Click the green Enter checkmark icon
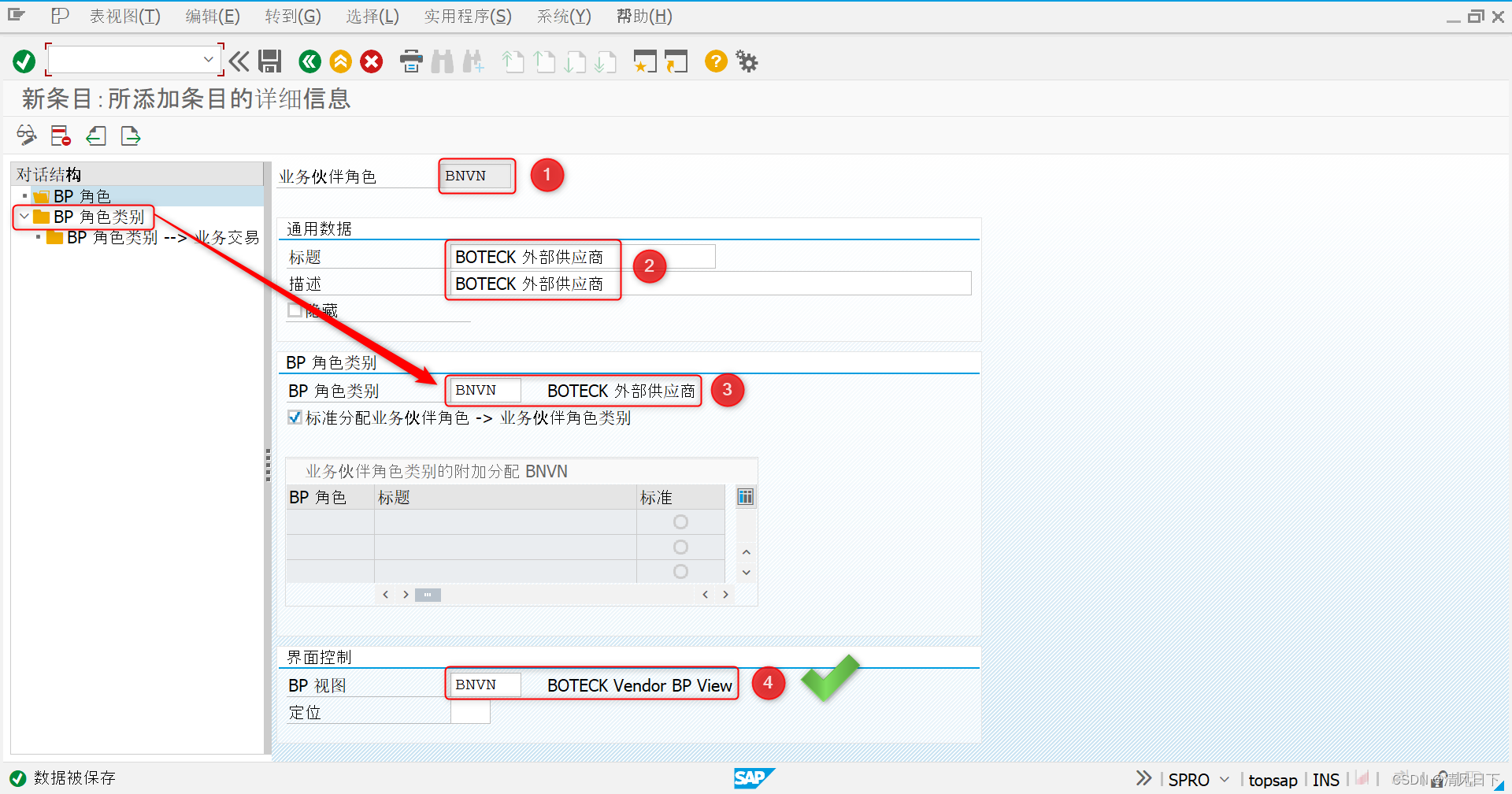Screen dimensions: 1512x794 pyautogui.click(x=24, y=61)
